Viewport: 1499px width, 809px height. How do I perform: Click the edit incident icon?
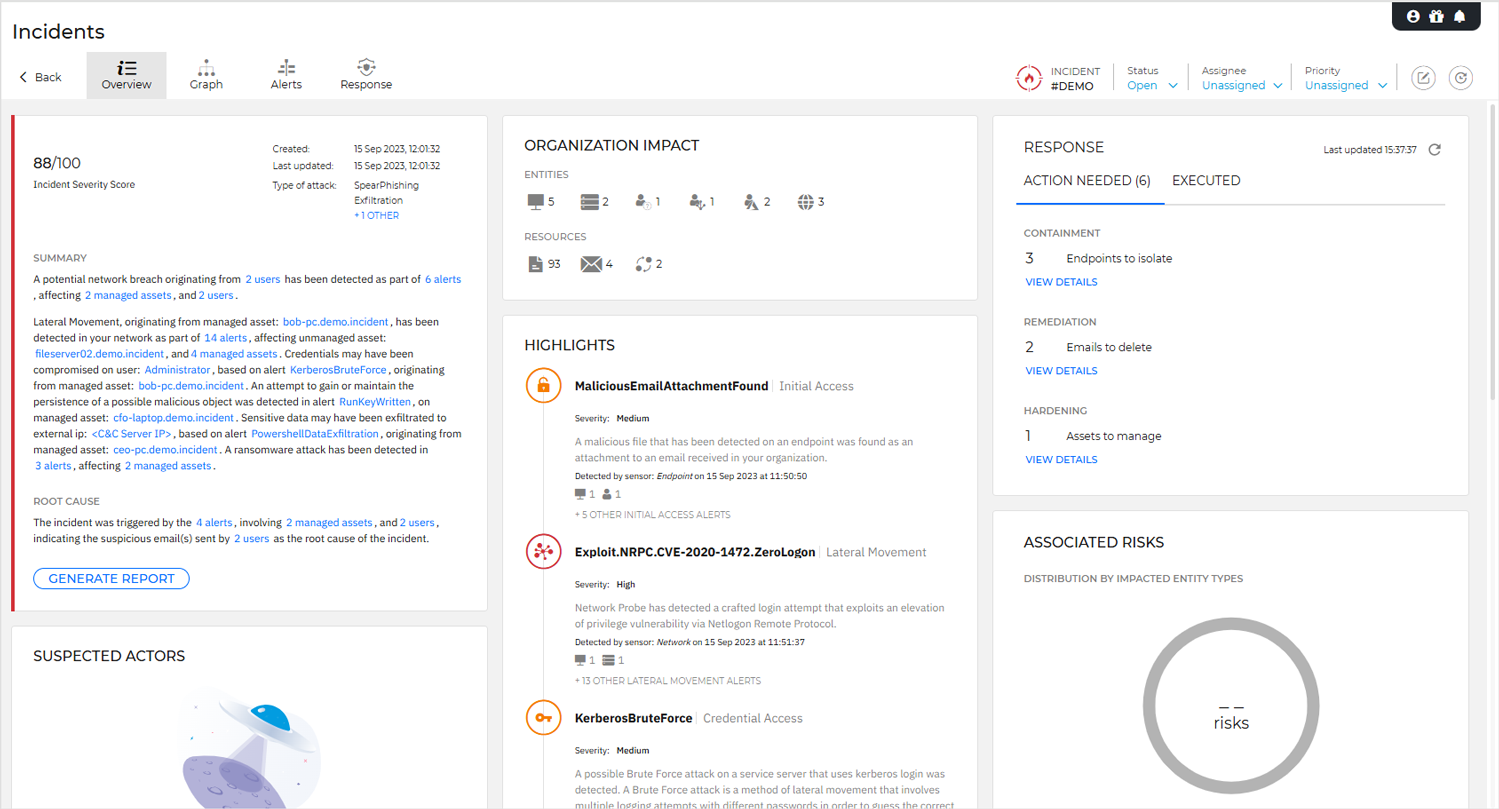click(1423, 78)
